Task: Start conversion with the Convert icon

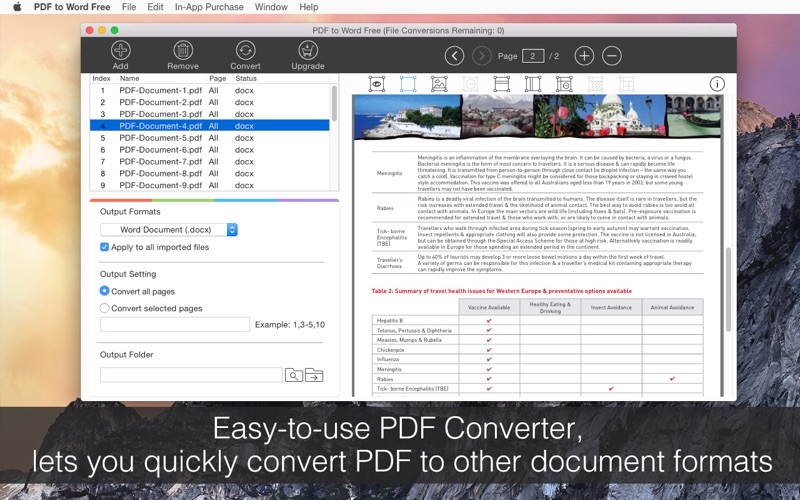Action: (x=245, y=55)
